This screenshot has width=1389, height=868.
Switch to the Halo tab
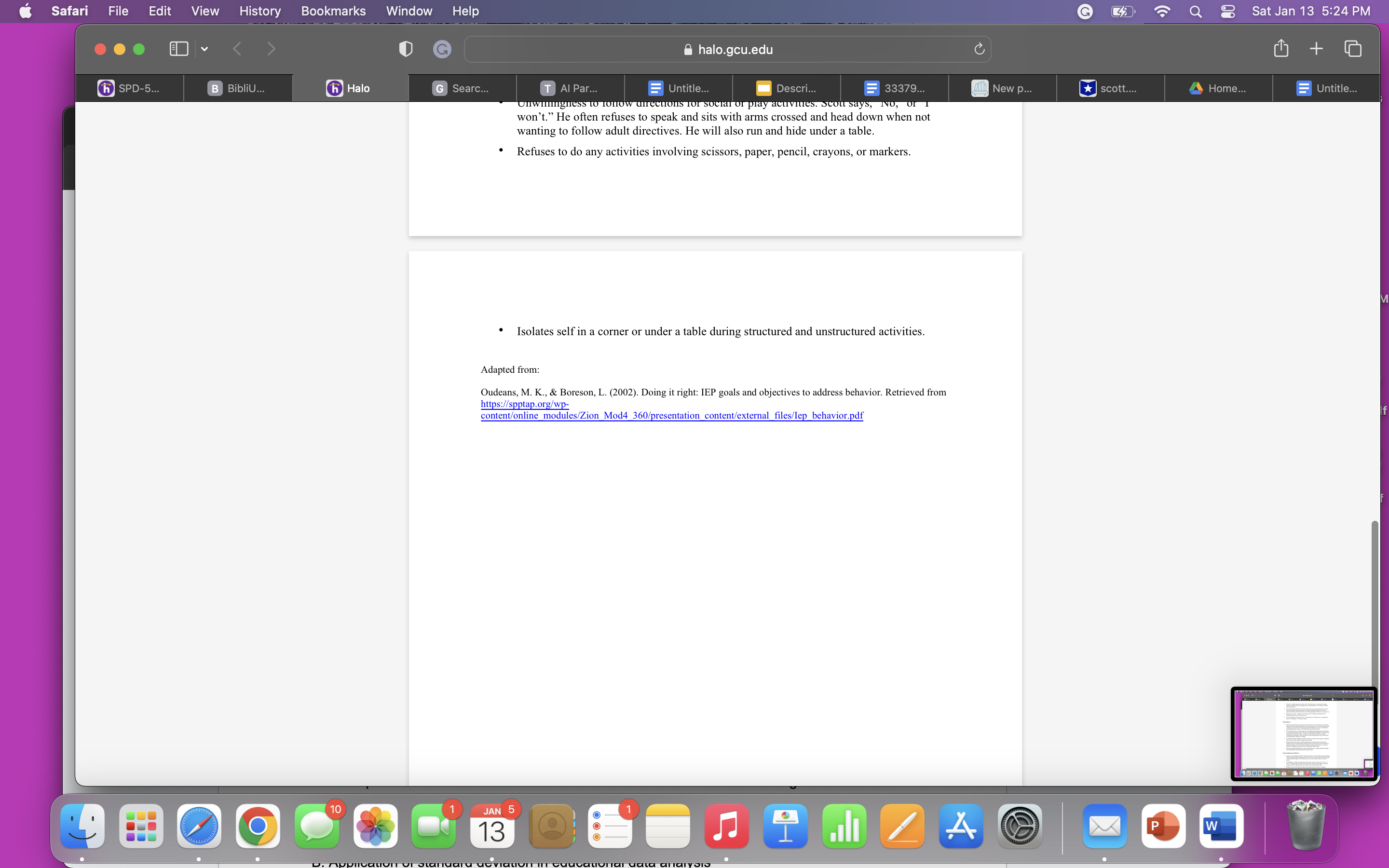click(350, 88)
